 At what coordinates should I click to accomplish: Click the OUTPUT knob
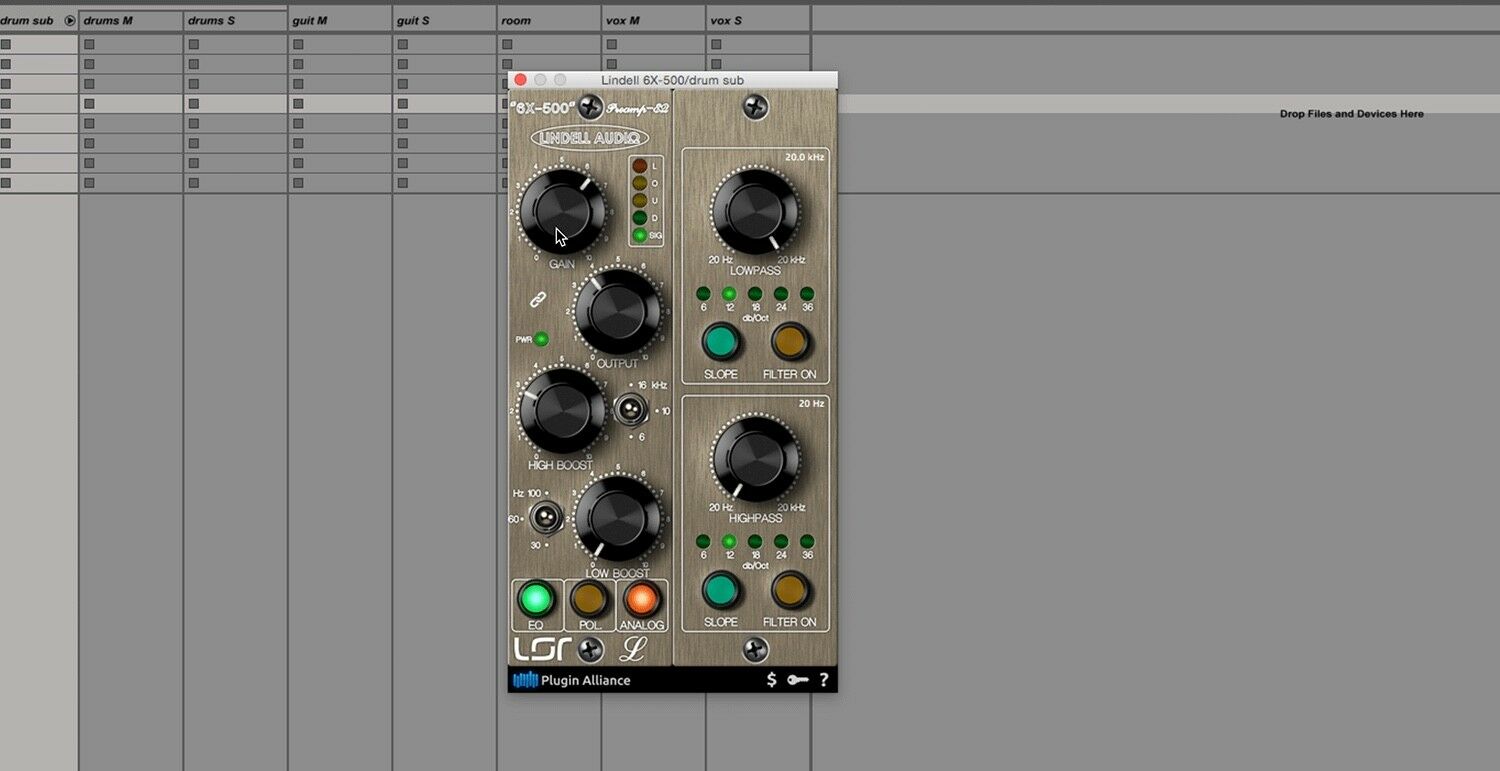[617, 311]
